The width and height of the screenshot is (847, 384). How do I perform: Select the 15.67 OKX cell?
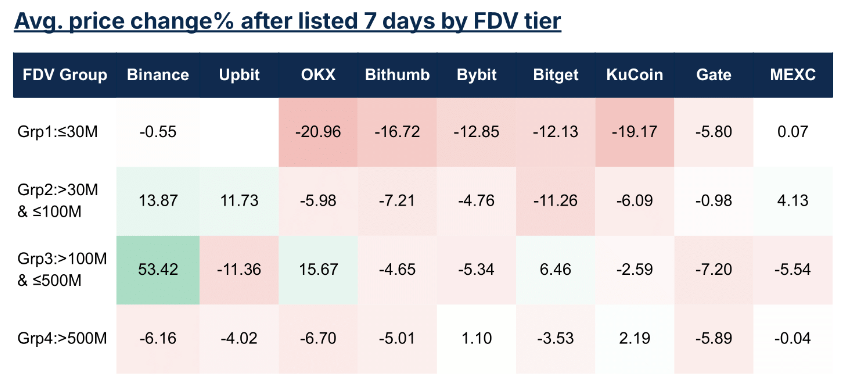point(318,270)
